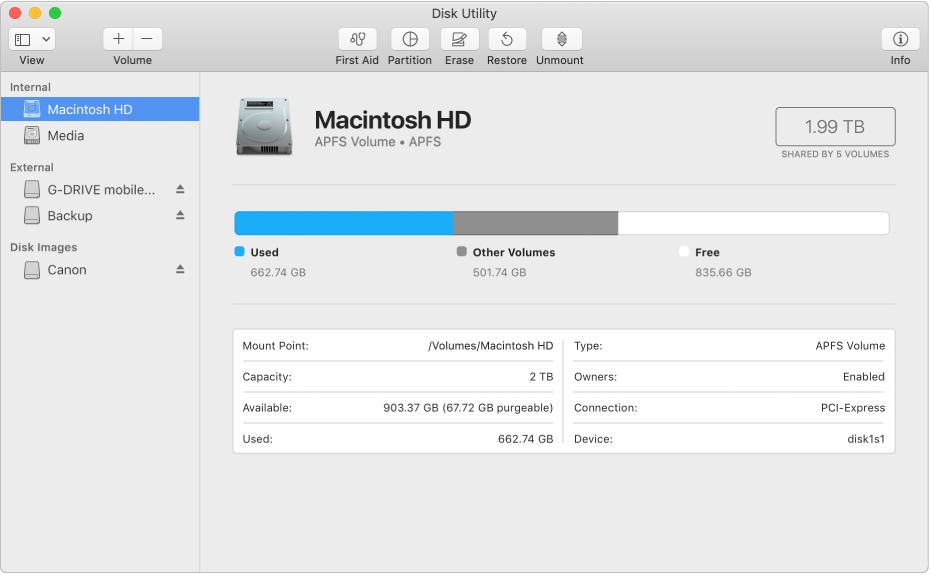Viewport: 931px width, 575px height.
Task: Click the Erase toolbar icon
Action: click(459, 40)
